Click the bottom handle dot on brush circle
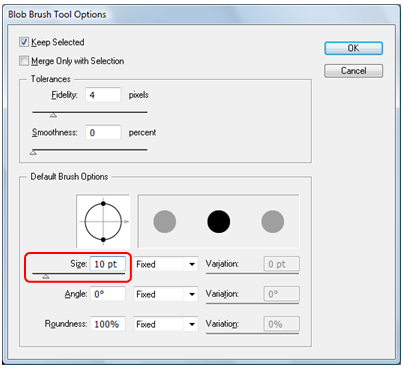Image resolution: width=404 pixels, height=368 pixels. pos(103,239)
